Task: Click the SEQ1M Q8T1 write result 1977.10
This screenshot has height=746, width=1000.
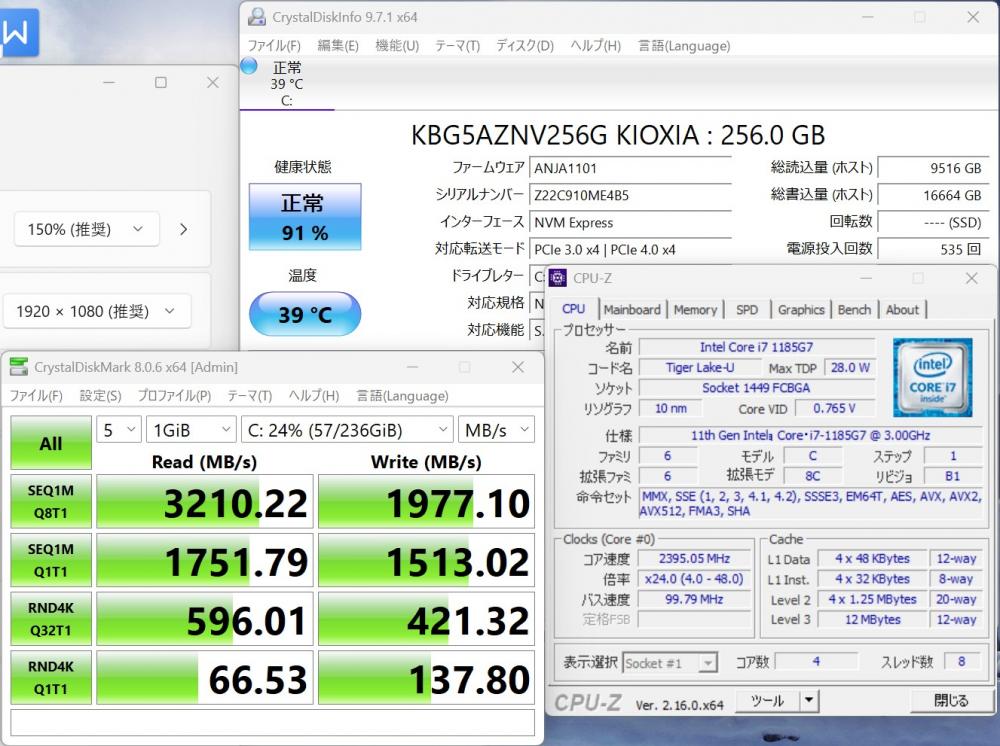Action: [x=426, y=502]
